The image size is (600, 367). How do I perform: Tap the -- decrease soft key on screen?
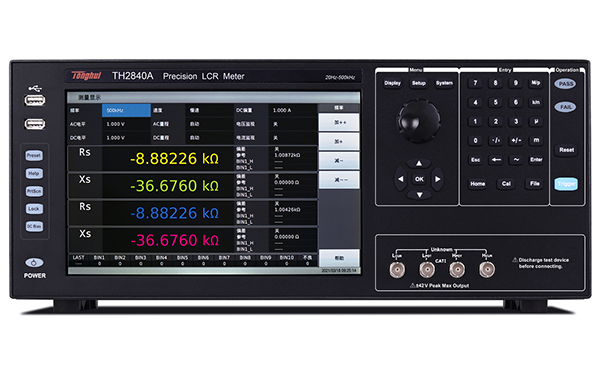coord(339,180)
